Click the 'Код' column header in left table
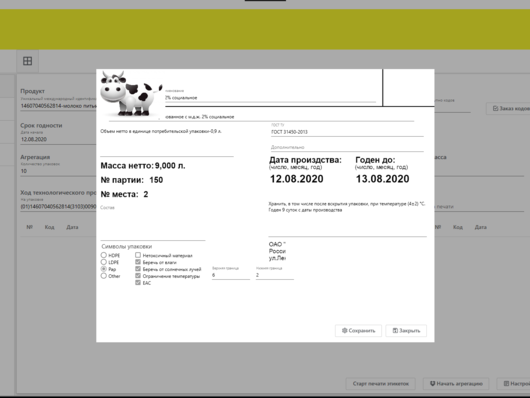The width and height of the screenshot is (530, 398). pyautogui.click(x=49, y=227)
